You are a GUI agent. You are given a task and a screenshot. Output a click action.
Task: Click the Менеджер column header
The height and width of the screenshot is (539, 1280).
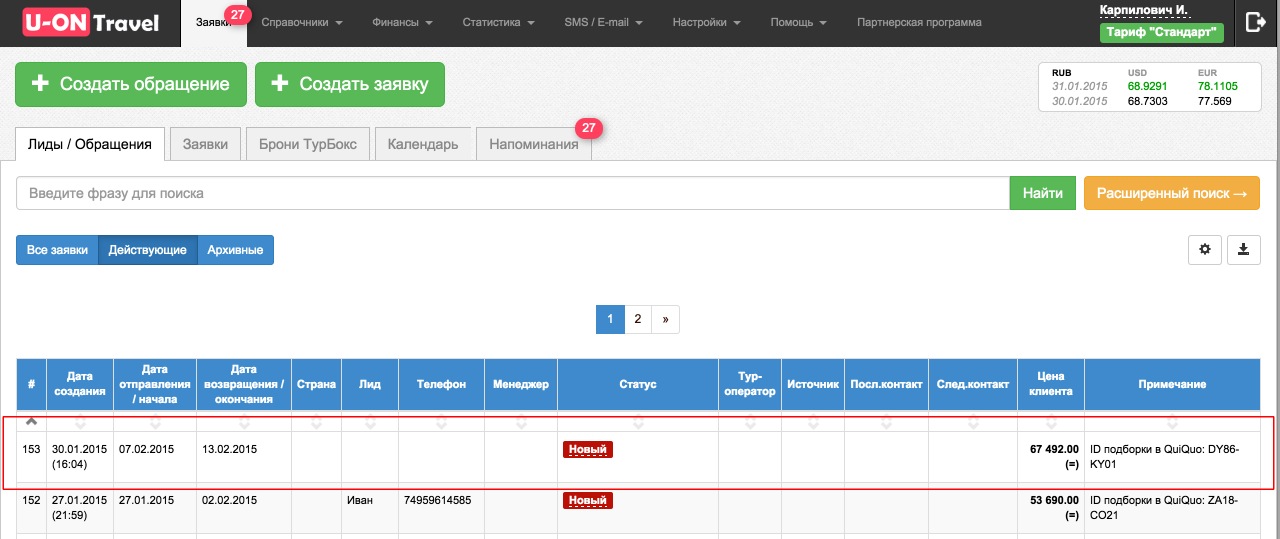pyautogui.click(x=521, y=384)
